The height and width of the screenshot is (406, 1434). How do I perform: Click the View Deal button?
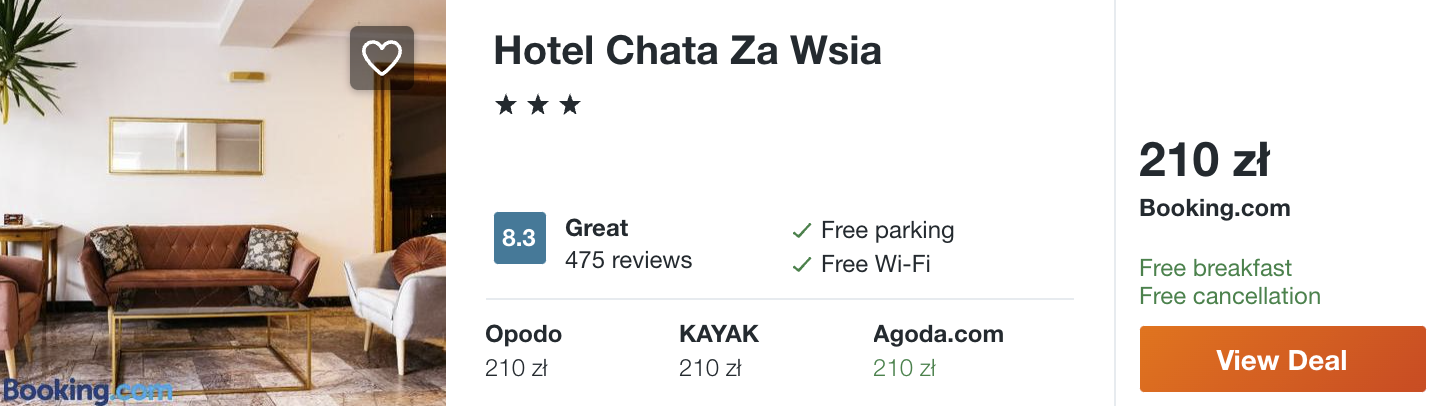[x=1282, y=360]
